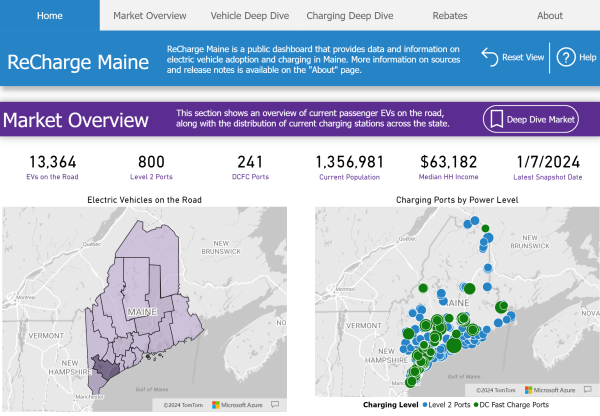Click the feedback icon on the charging ports map
The width and height of the screenshot is (600, 416).
(x=588, y=390)
